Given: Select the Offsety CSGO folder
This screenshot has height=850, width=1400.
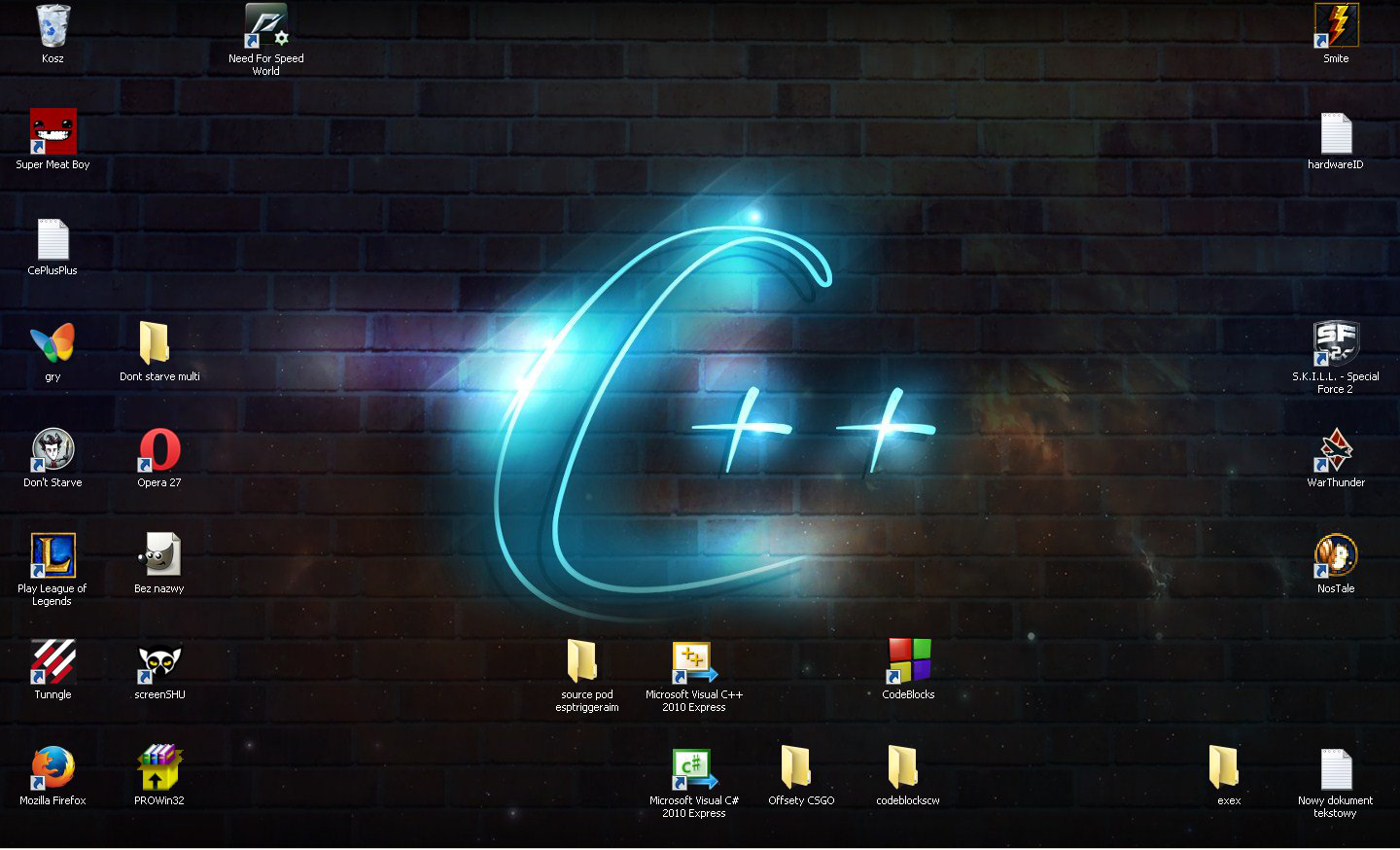Looking at the screenshot, I should 797,767.
